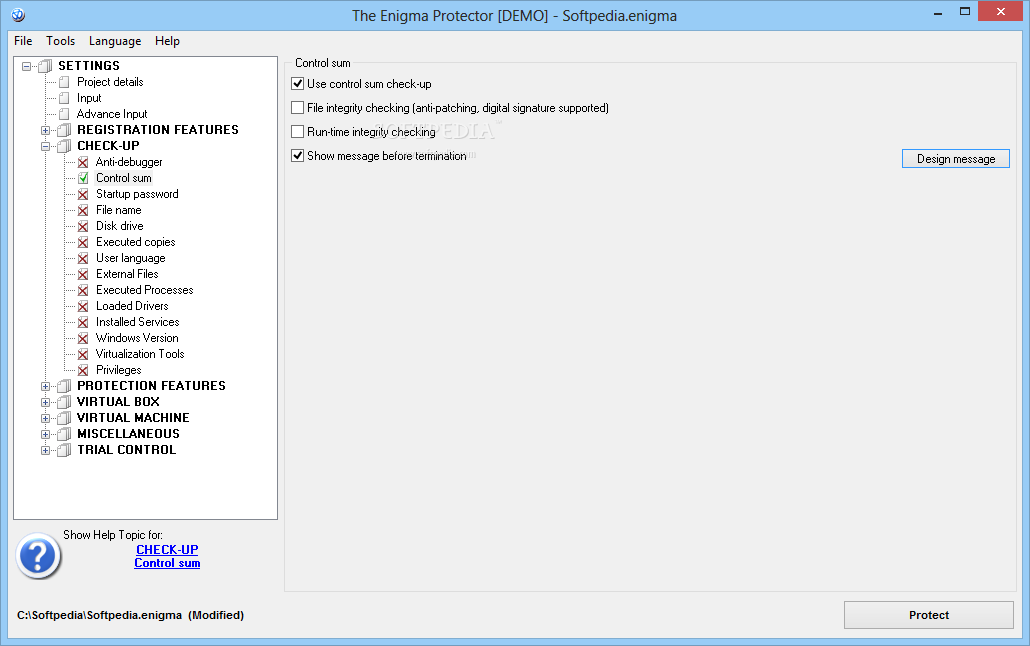This screenshot has height=646, width=1030.
Task: Click the project path C:\Softpedia\Softpedia.enigma (Modified)
Action: point(130,615)
